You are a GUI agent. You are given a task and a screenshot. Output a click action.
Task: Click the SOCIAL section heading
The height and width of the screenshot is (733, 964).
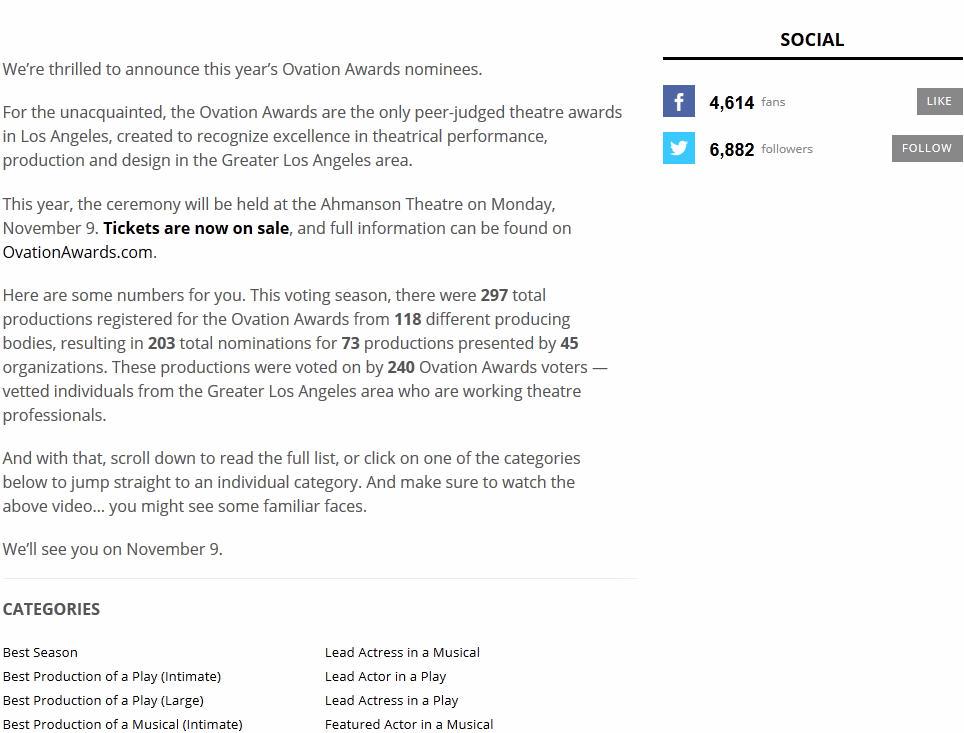point(812,40)
